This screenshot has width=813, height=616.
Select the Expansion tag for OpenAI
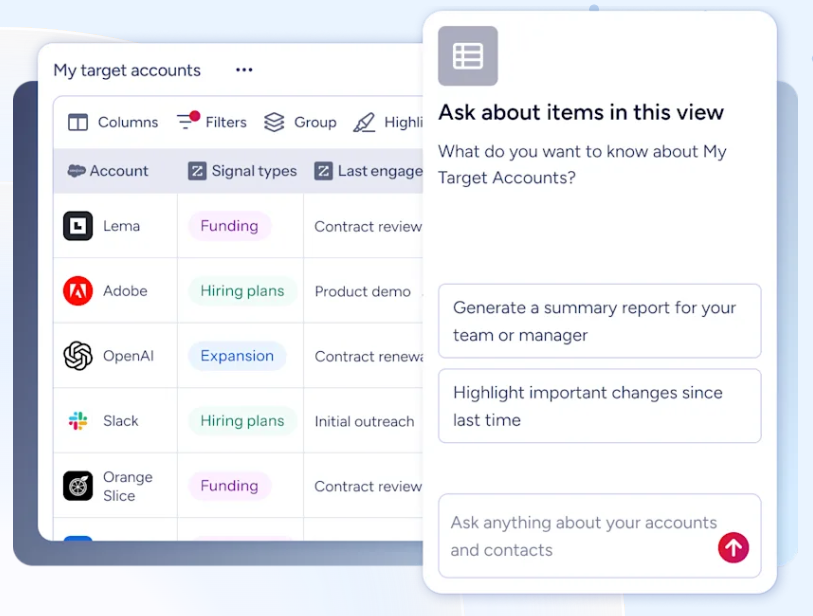pos(237,356)
